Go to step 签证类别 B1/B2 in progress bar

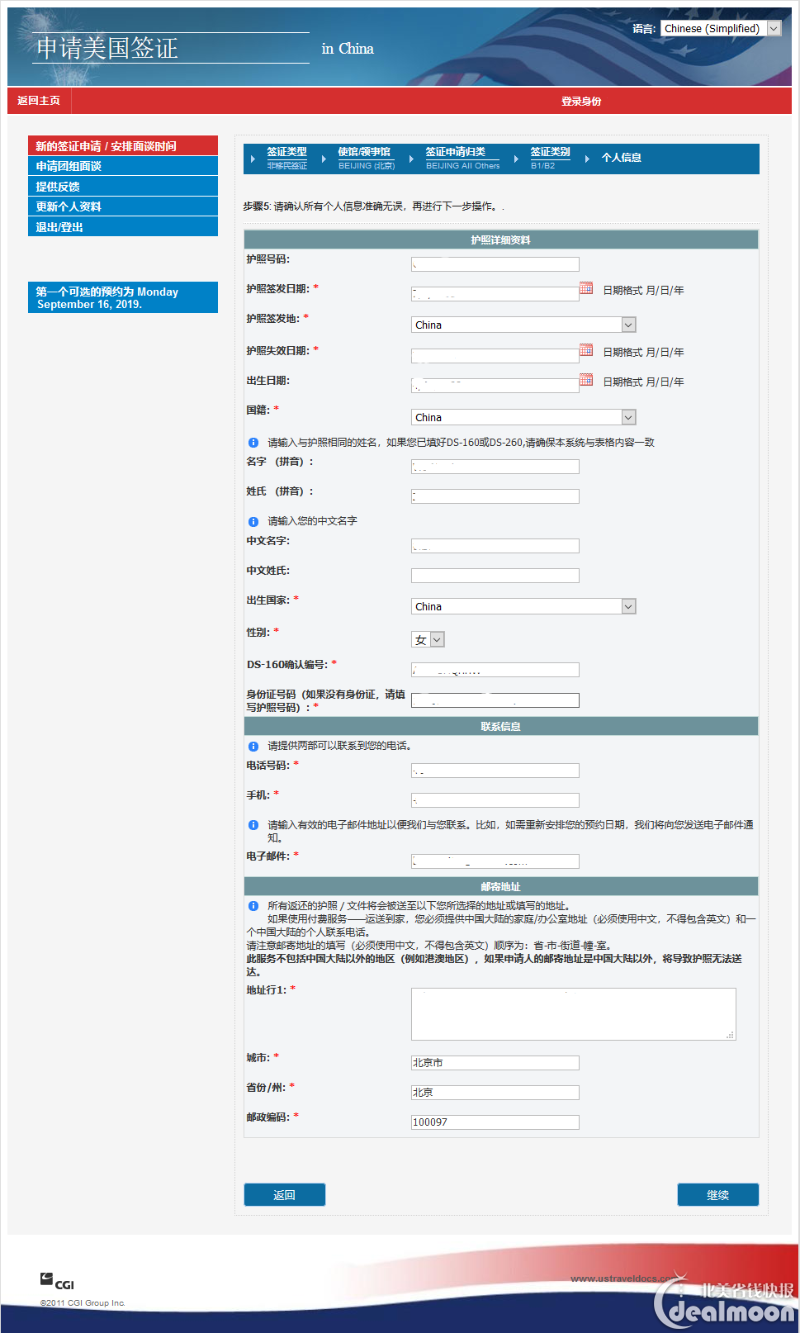click(x=550, y=158)
